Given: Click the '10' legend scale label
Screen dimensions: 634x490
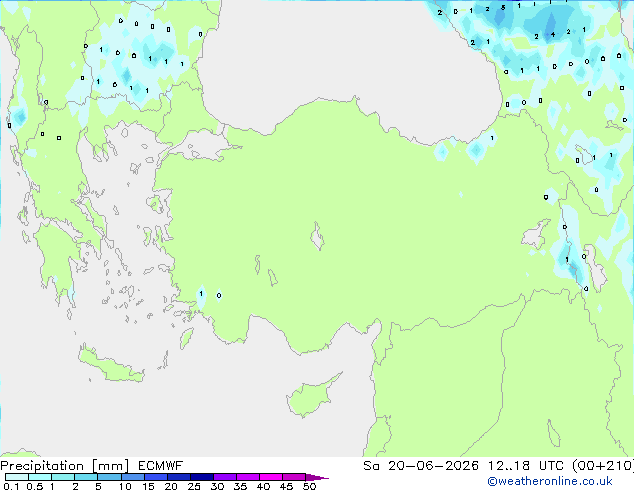Looking at the screenshot, I should point(125,486).
